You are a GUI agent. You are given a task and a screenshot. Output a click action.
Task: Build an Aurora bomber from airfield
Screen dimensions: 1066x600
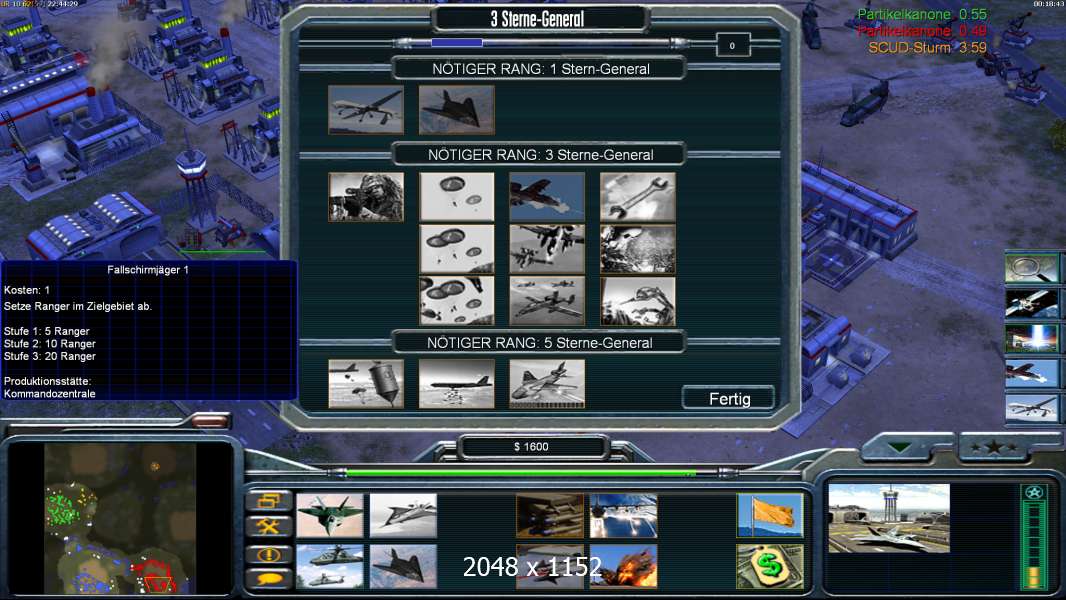tap(403, 515)
